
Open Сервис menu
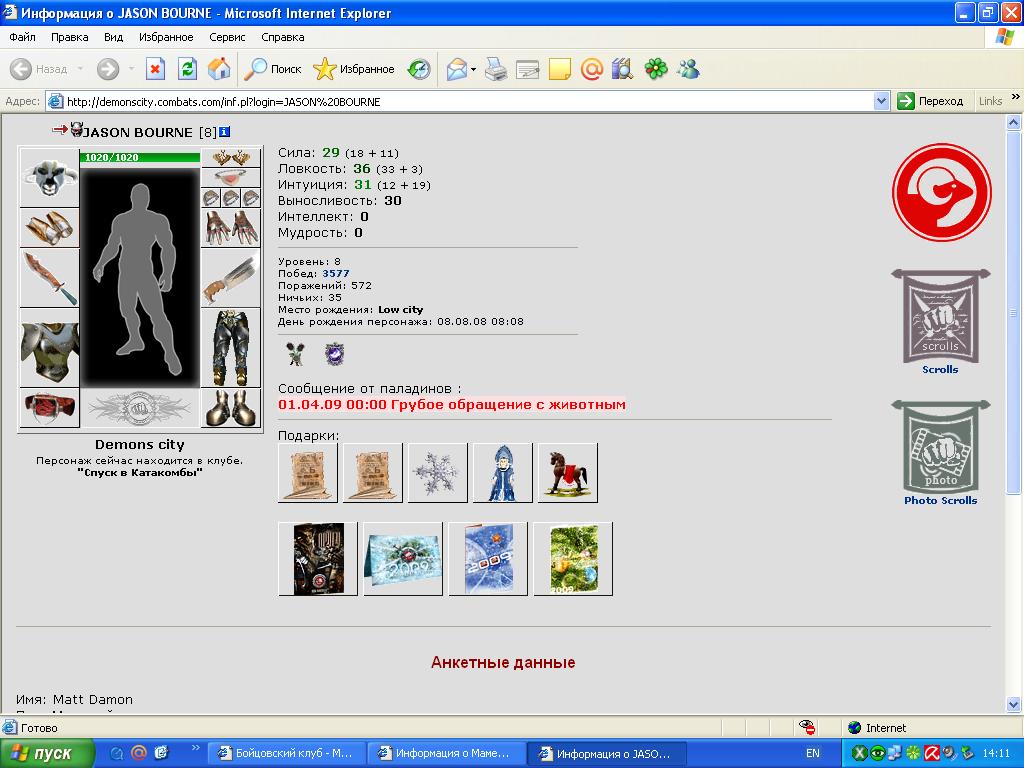(x=227, y=37)
